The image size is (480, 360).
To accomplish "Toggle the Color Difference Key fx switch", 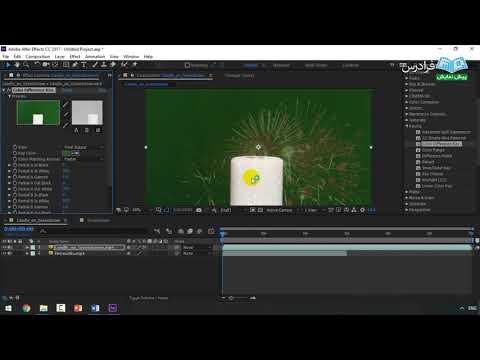I will click(x=9, y=90).
